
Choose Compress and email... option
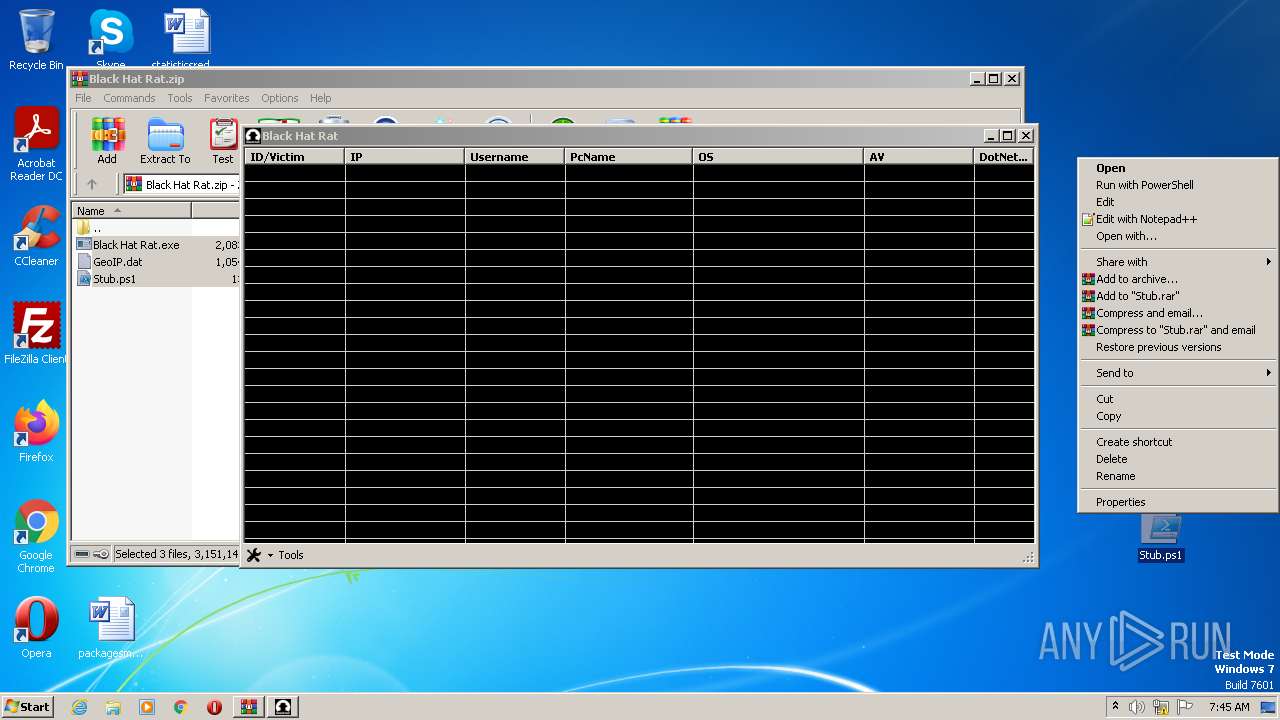[1177, 313]
